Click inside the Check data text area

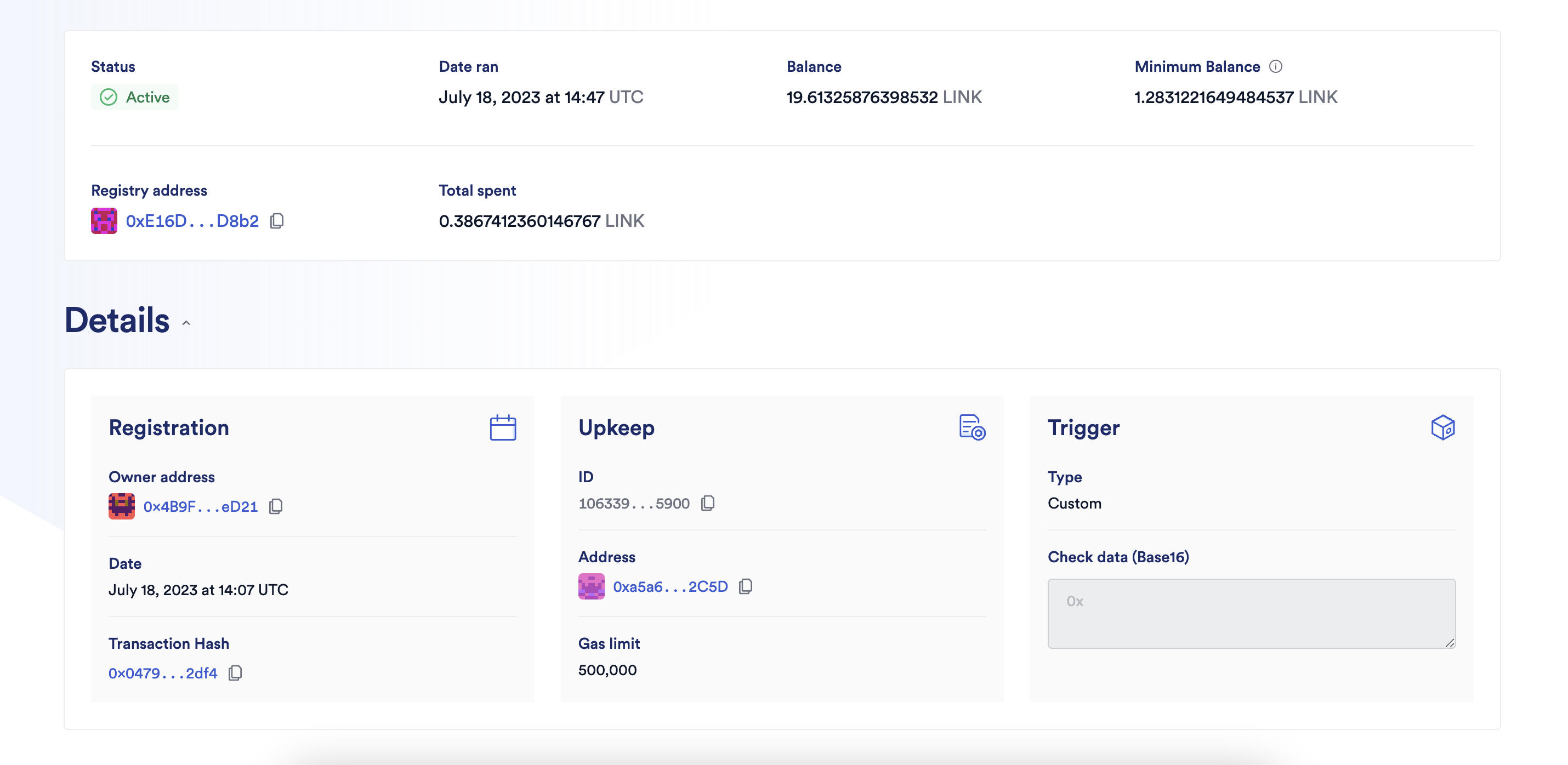pyautogui.click(x=1251, y=613)
